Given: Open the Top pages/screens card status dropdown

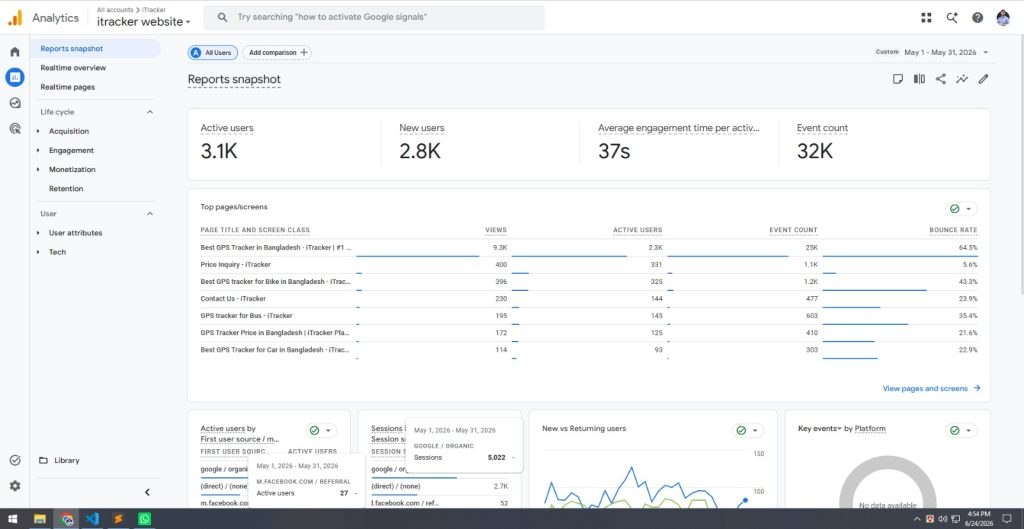Looking at the screenshot, I should [961, 209].
